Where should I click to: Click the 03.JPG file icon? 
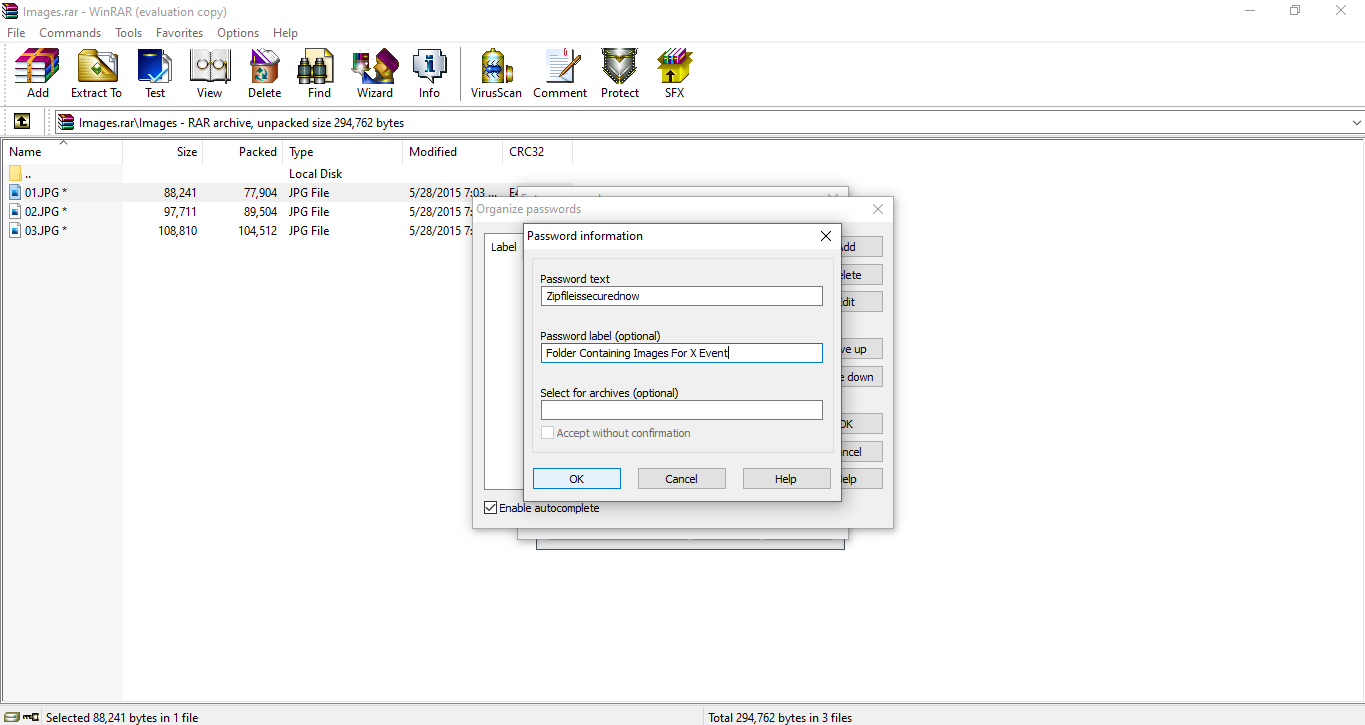tap(15, 230)
